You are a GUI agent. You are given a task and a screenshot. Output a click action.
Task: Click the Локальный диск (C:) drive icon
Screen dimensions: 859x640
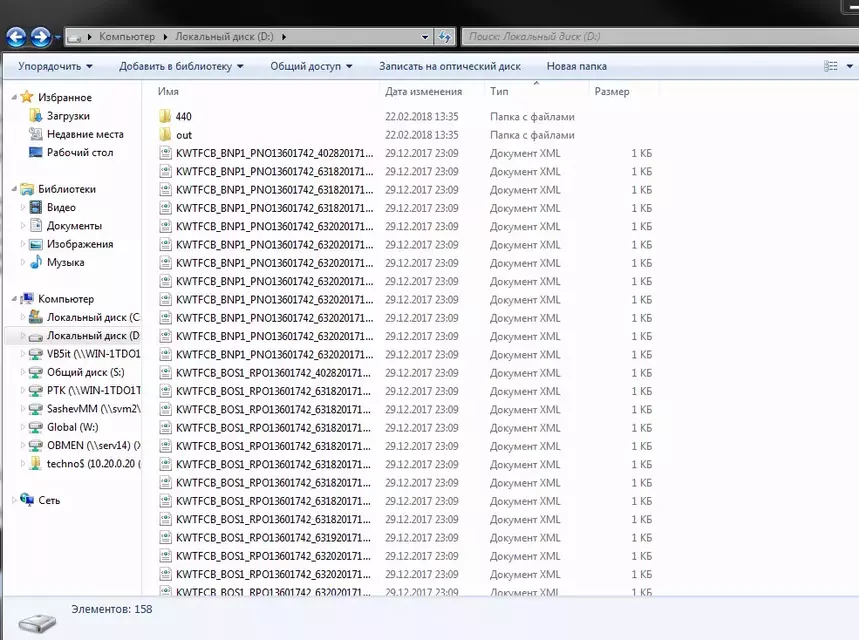coord(36,317)
